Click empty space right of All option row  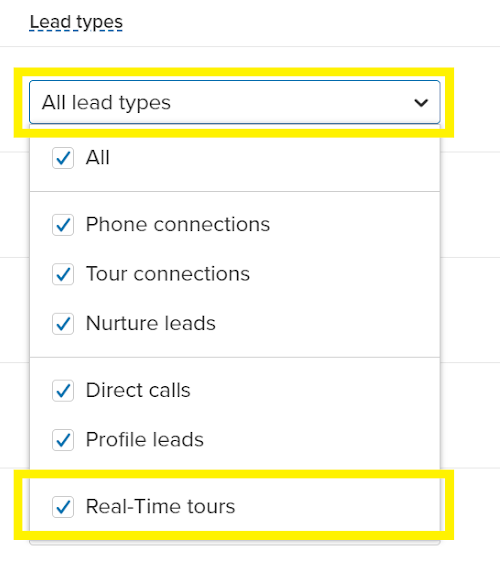tap(272, 158)
